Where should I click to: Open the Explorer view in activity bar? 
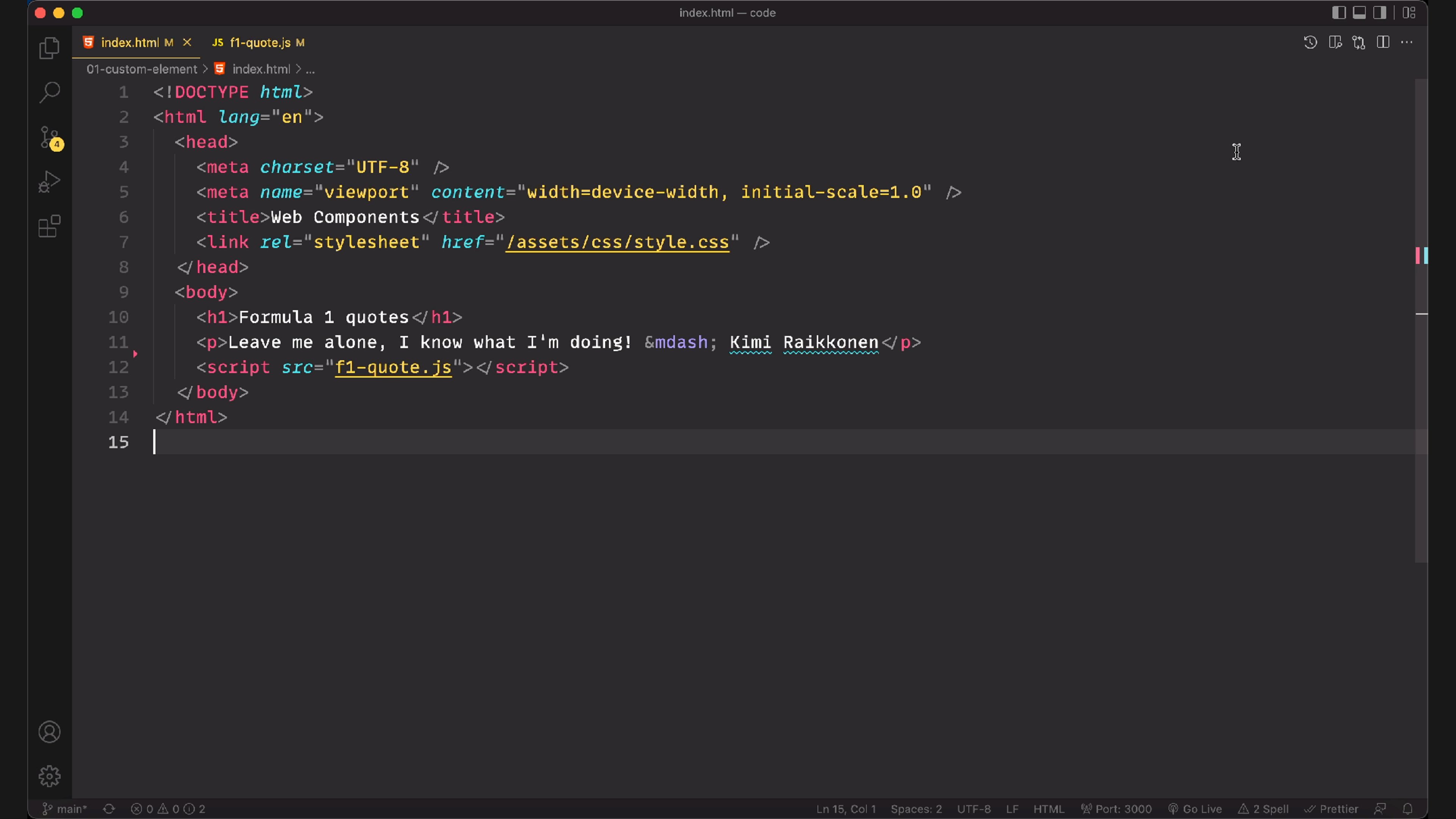(x=50, y=48)
